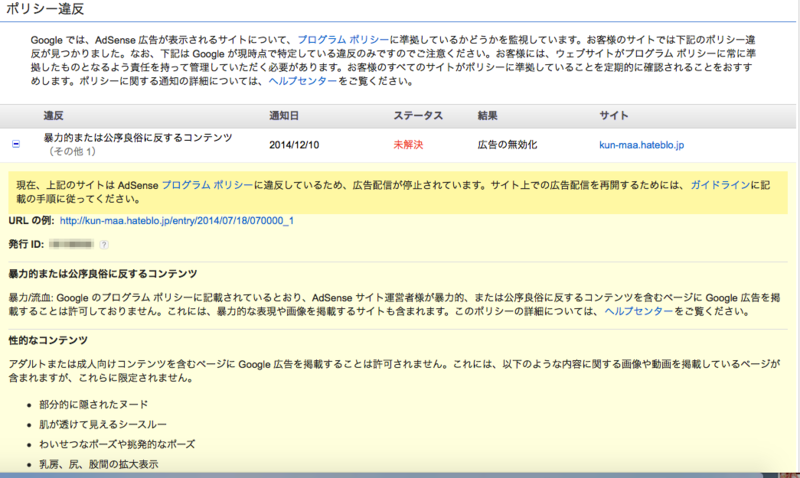
Task: Click the わいせつなポーズや挑発的なポーズ bullet item
Action: (117, 444)
